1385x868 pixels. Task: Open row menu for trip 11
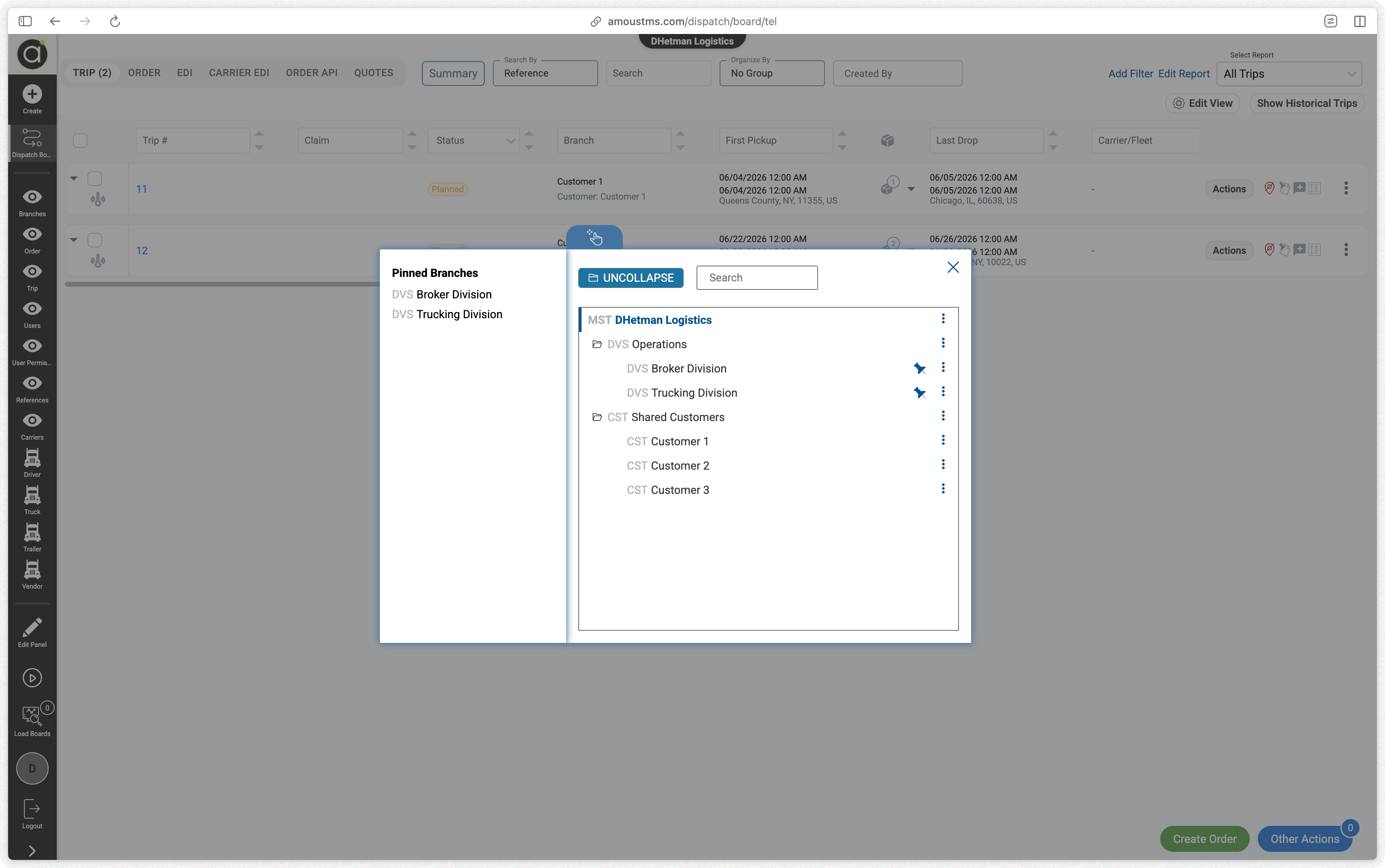click(x=1346, y=188)
